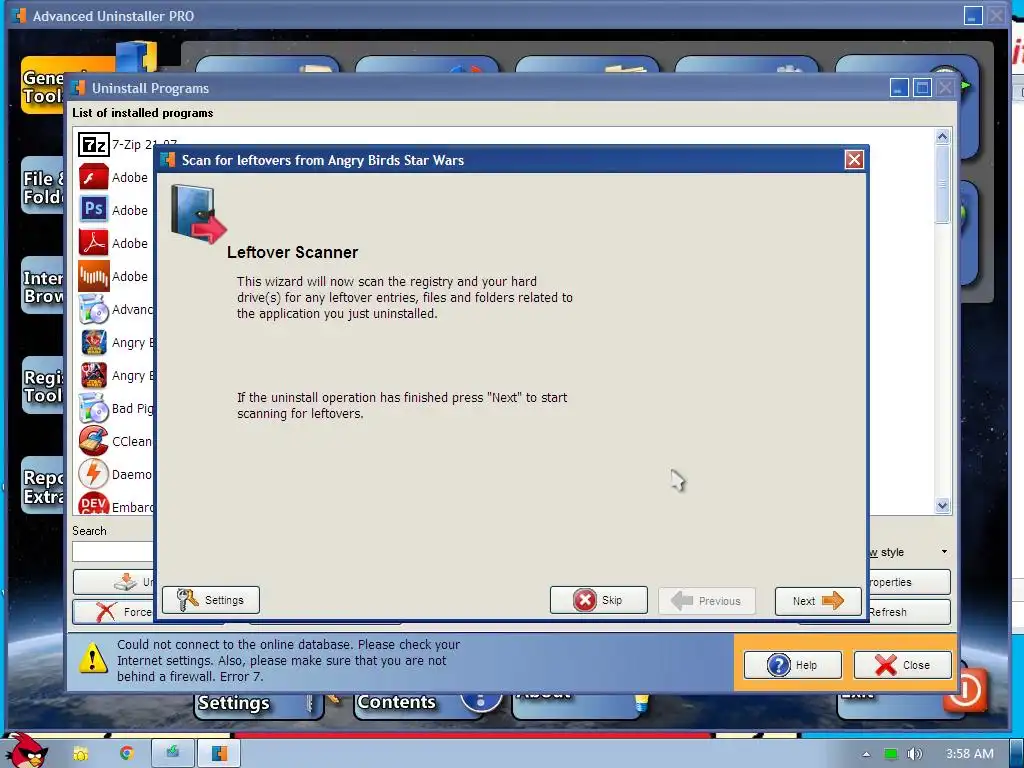This screenshot has width=1024, height=768.
Task: Open the Registry Tools category
Action: (43, 386)
